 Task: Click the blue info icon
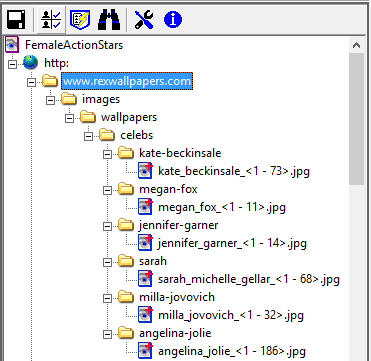click(173, 20)
